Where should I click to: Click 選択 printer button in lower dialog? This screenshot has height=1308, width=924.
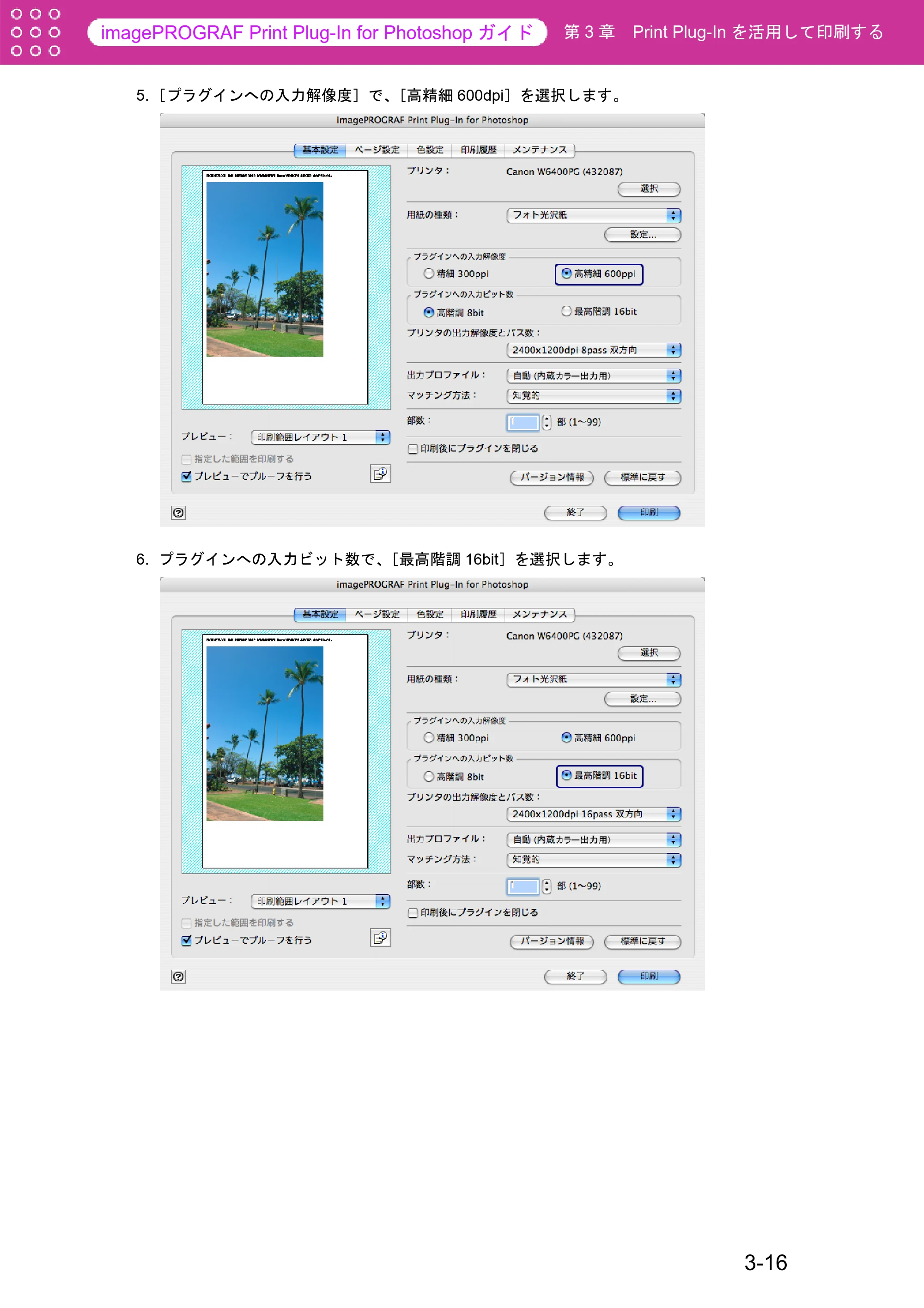(649, 653)
